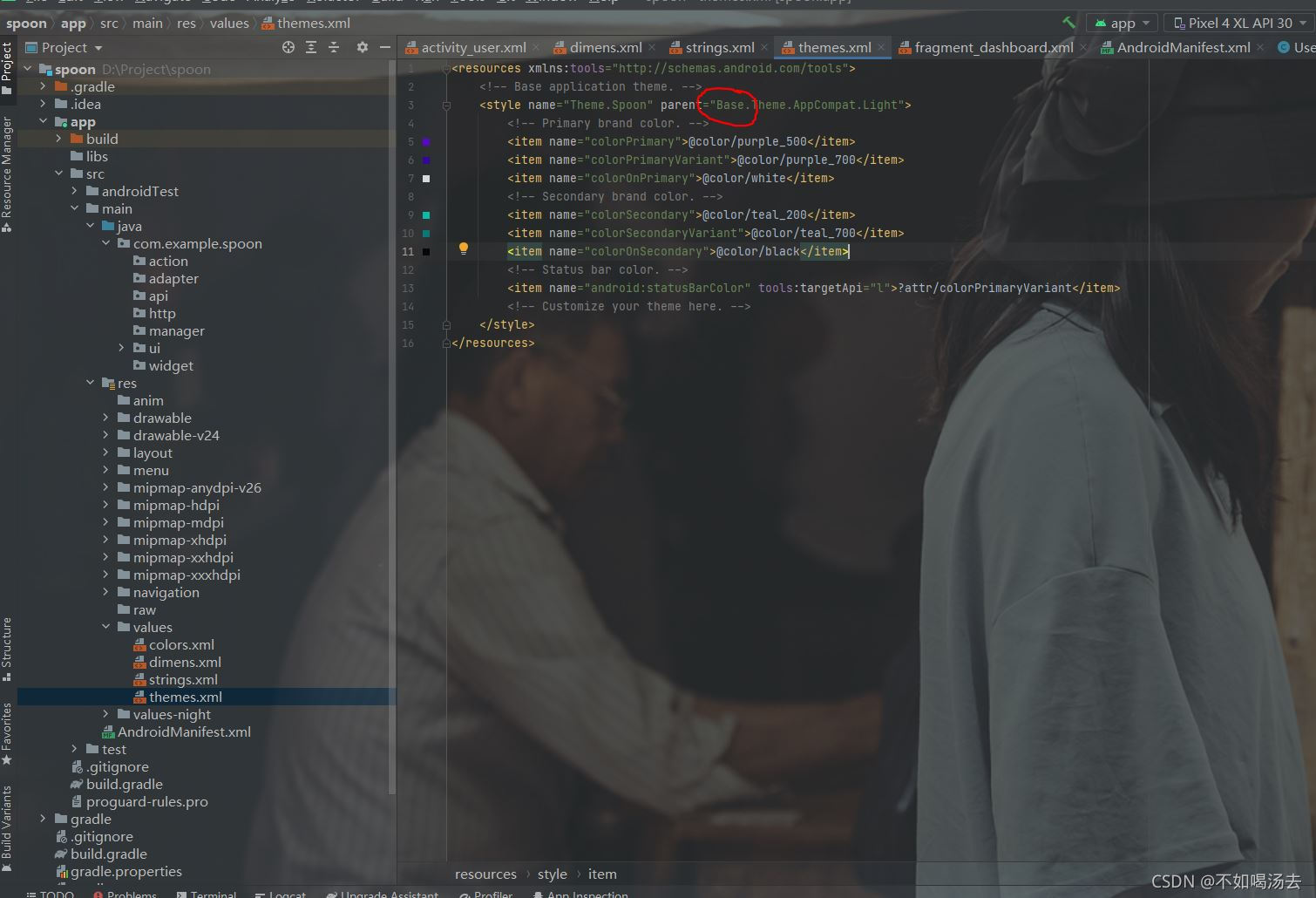Image resolution: width=1316 pixels, height=898 pixels.
Task: Click 'res' in navigation bar path
Action: pos(187,24)
